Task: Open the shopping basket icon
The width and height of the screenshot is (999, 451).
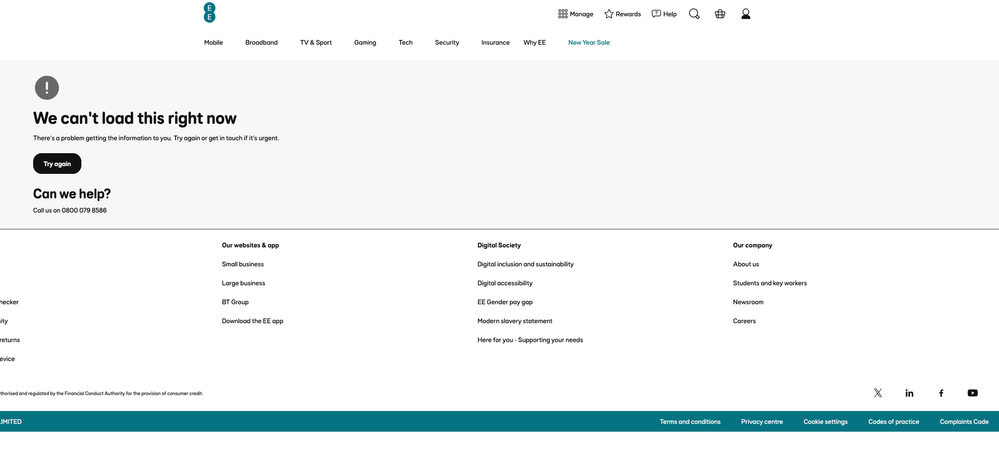Action: tap(720, 14)
